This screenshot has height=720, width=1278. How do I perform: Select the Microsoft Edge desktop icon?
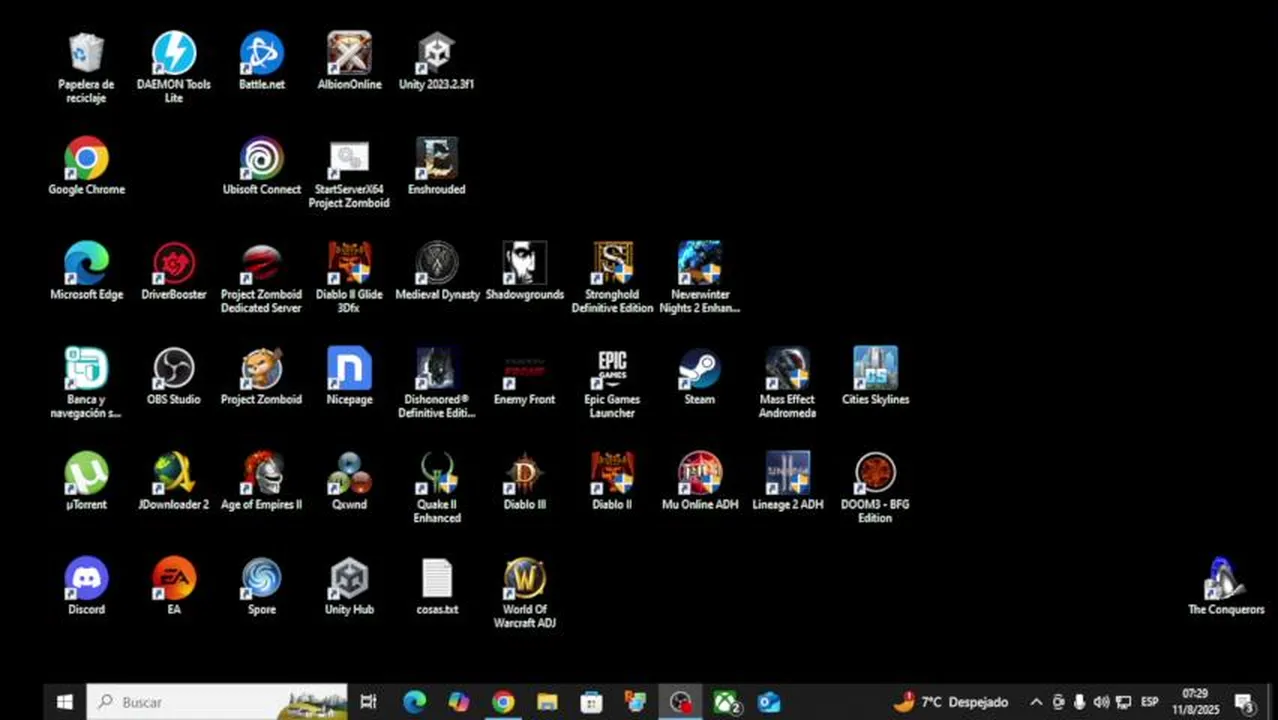(87, 271)
